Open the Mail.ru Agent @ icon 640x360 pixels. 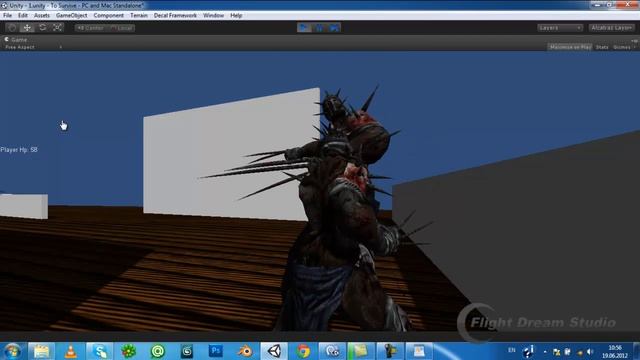click(158, 351)
